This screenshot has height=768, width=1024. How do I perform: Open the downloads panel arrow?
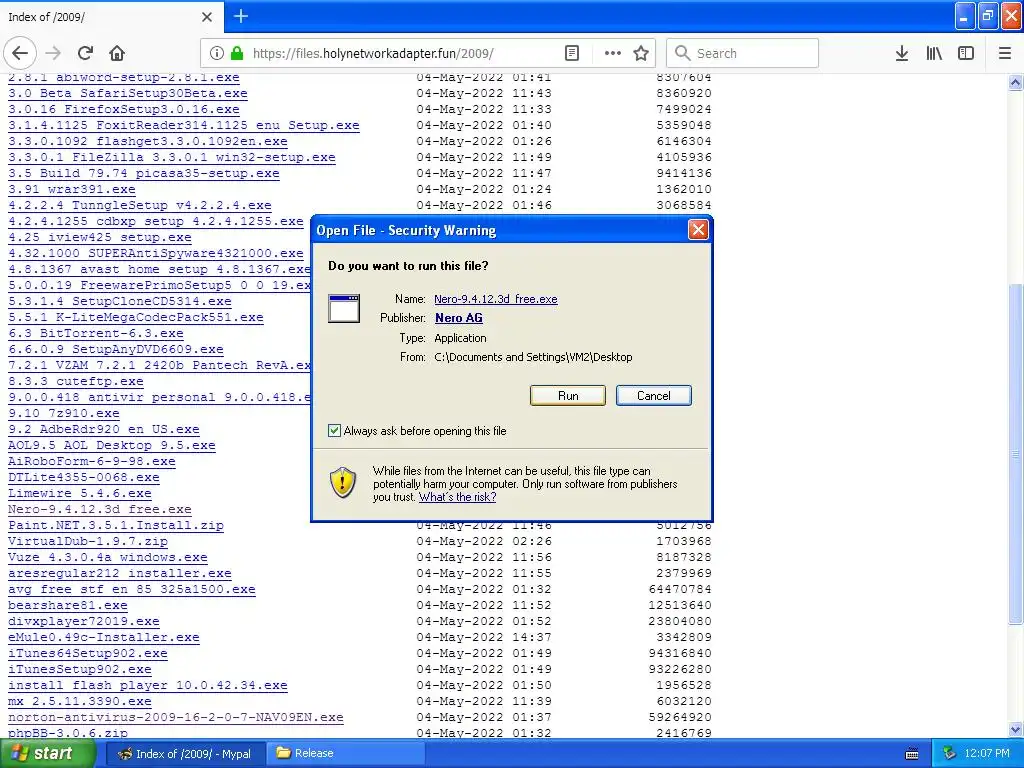[902, 53]
